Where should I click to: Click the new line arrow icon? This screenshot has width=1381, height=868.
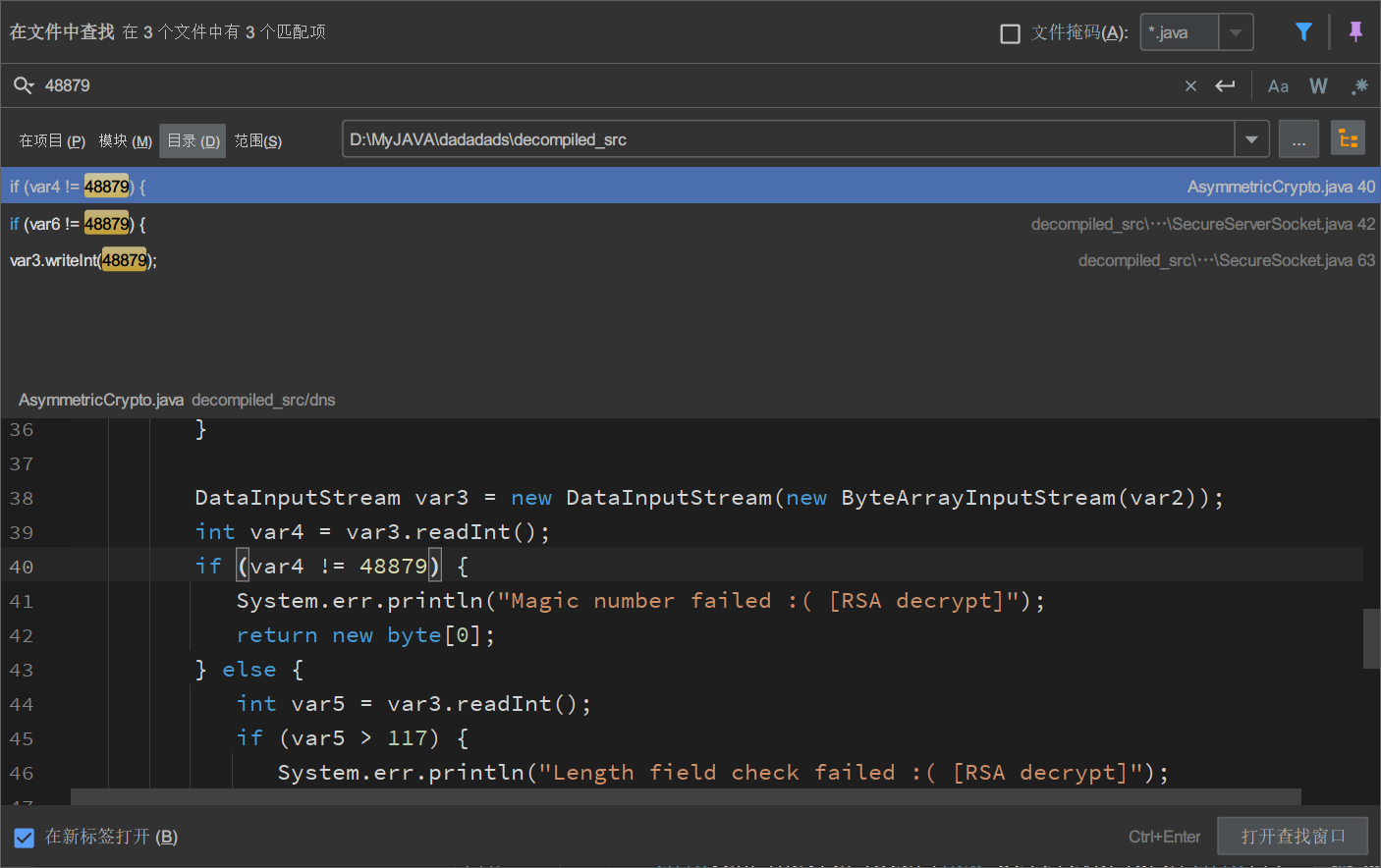1225,86
